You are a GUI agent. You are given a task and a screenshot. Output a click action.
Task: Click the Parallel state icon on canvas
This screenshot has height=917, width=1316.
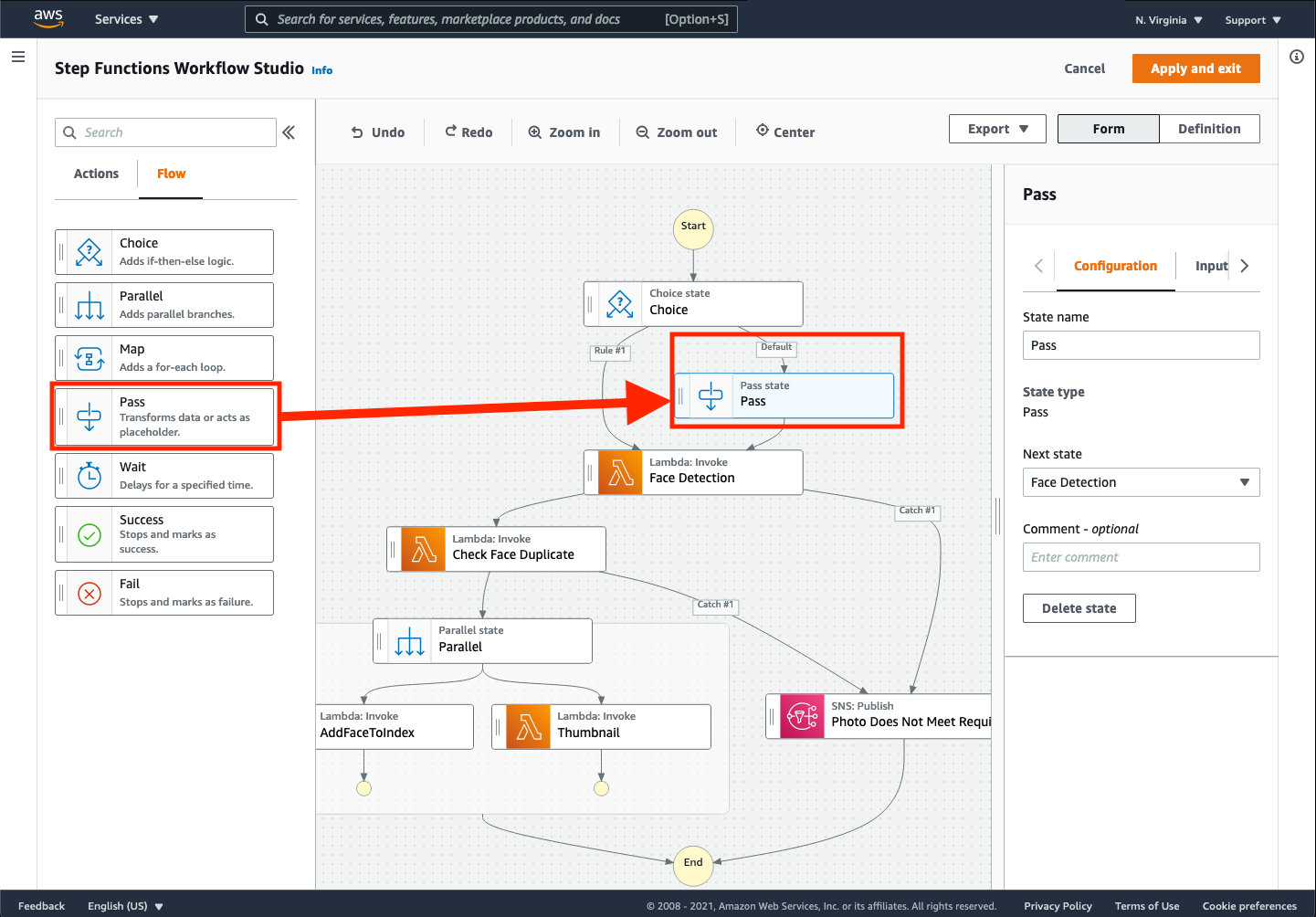[410, 641]
